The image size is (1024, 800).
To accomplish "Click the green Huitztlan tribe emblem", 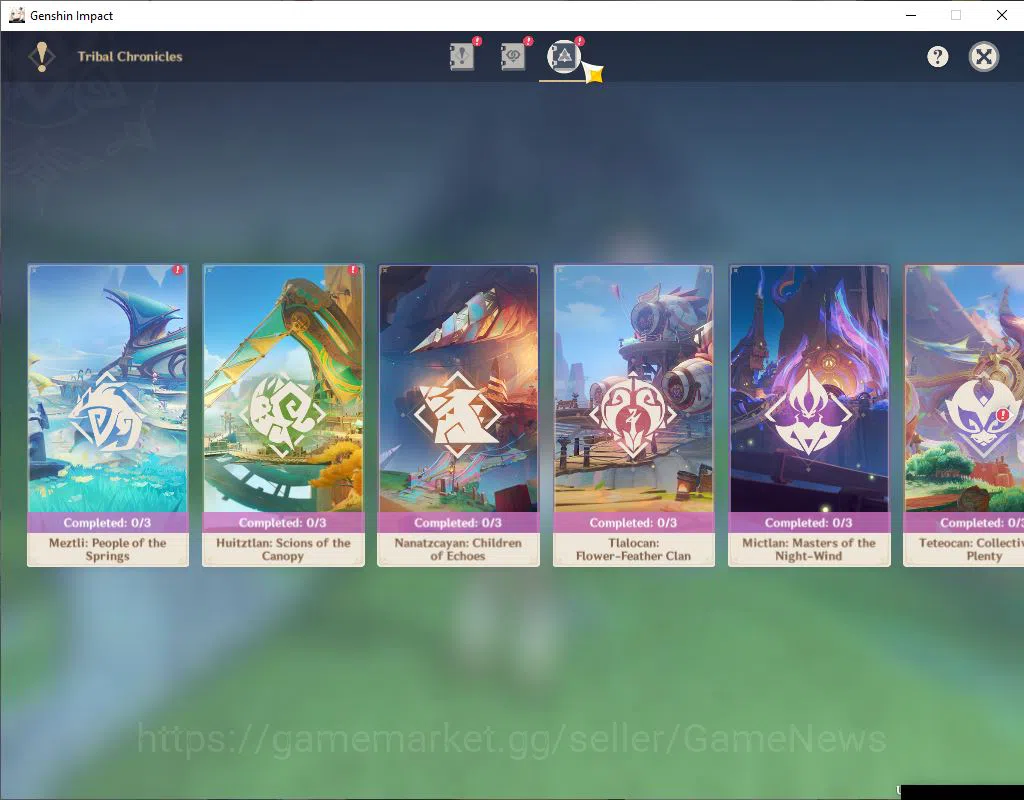I will pyautogui.click(x=282, y=415).
